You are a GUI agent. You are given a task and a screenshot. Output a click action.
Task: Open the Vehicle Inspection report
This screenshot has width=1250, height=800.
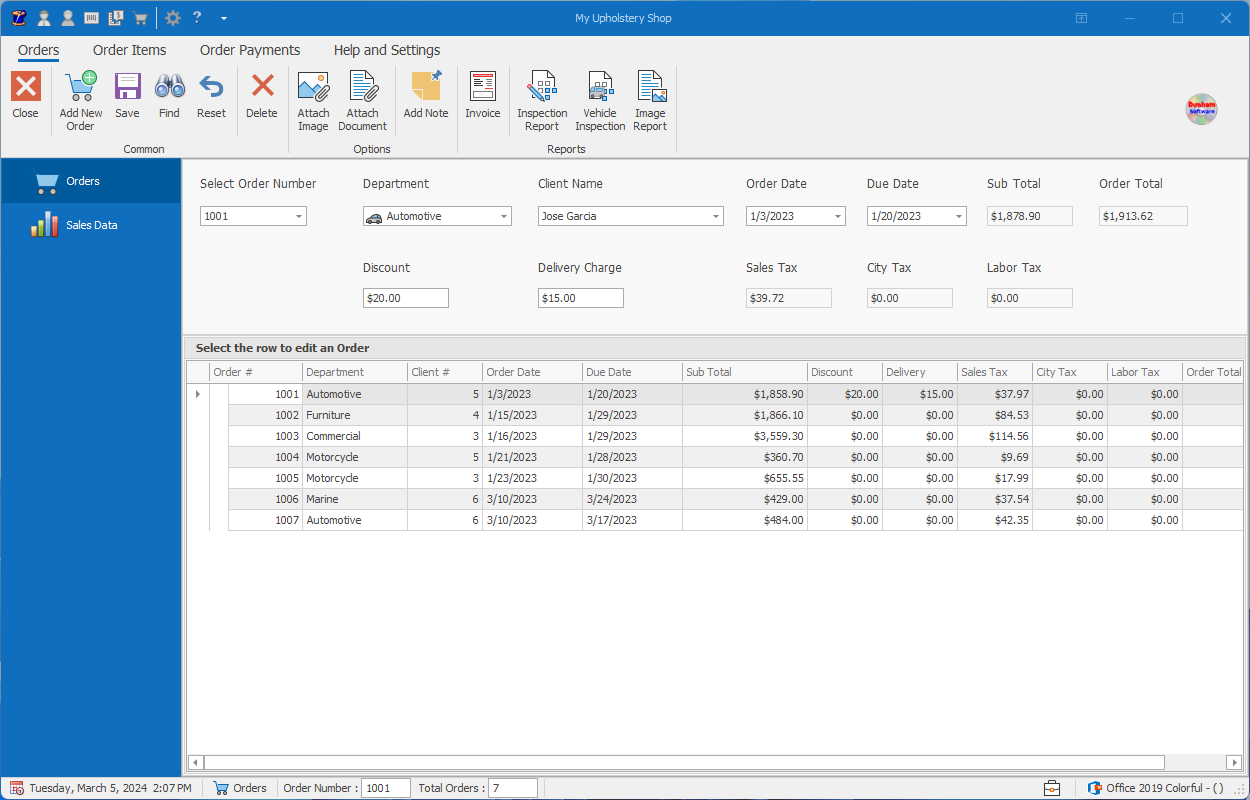(600, 97)
